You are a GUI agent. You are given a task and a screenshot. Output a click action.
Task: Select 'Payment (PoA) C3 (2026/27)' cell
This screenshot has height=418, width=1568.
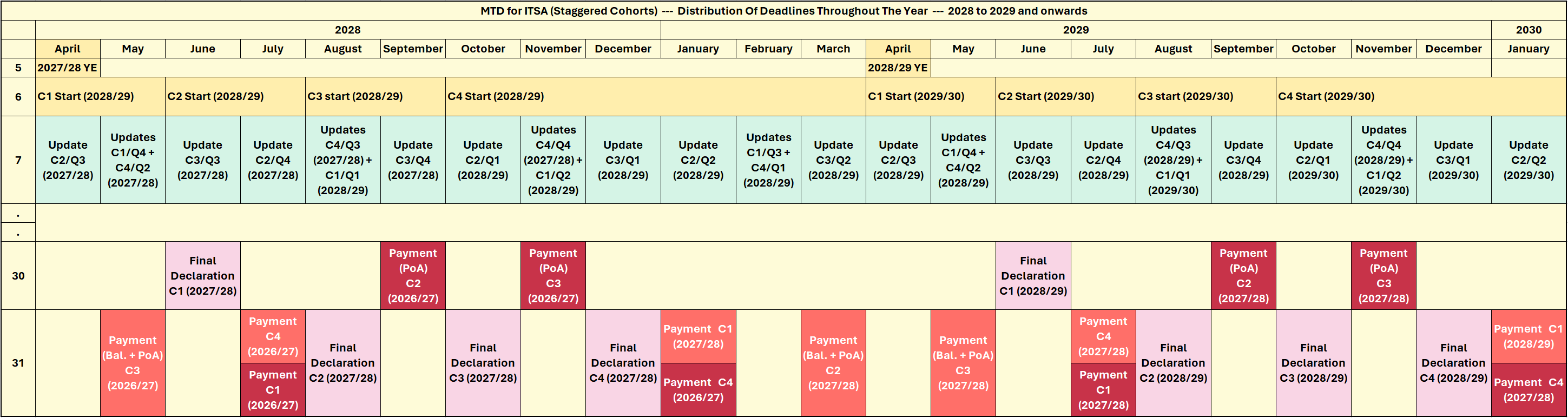point(553,276)
